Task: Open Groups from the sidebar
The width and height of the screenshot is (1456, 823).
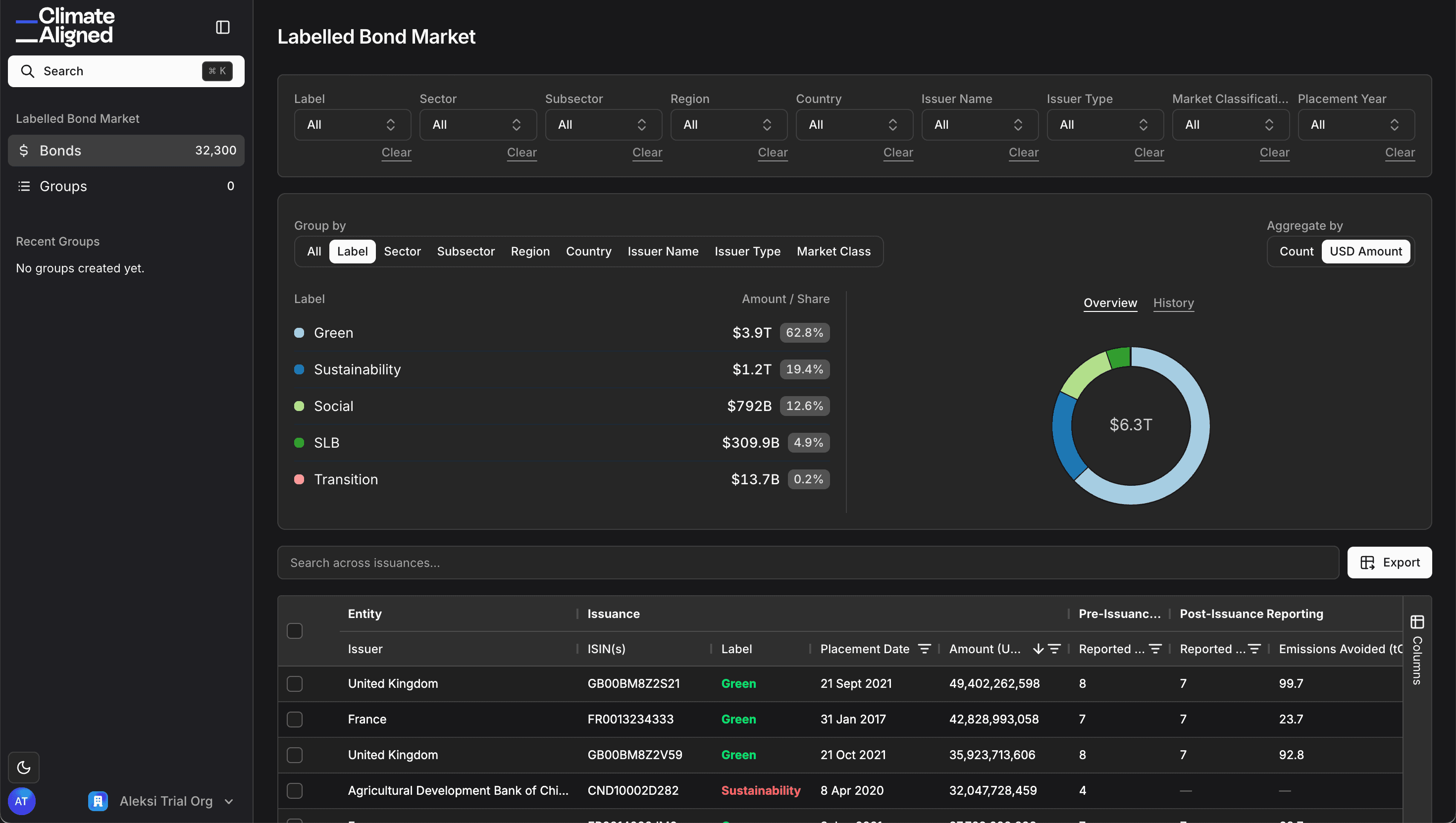Action: tap(63, 185)
